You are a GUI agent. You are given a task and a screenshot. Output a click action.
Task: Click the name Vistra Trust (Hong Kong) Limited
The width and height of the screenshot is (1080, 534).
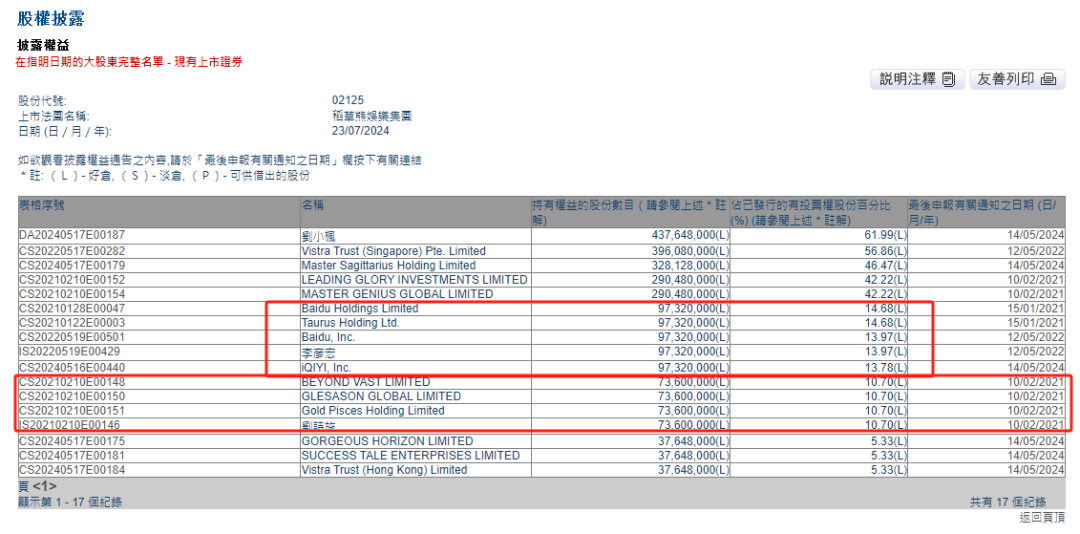[x=384, y=470]
